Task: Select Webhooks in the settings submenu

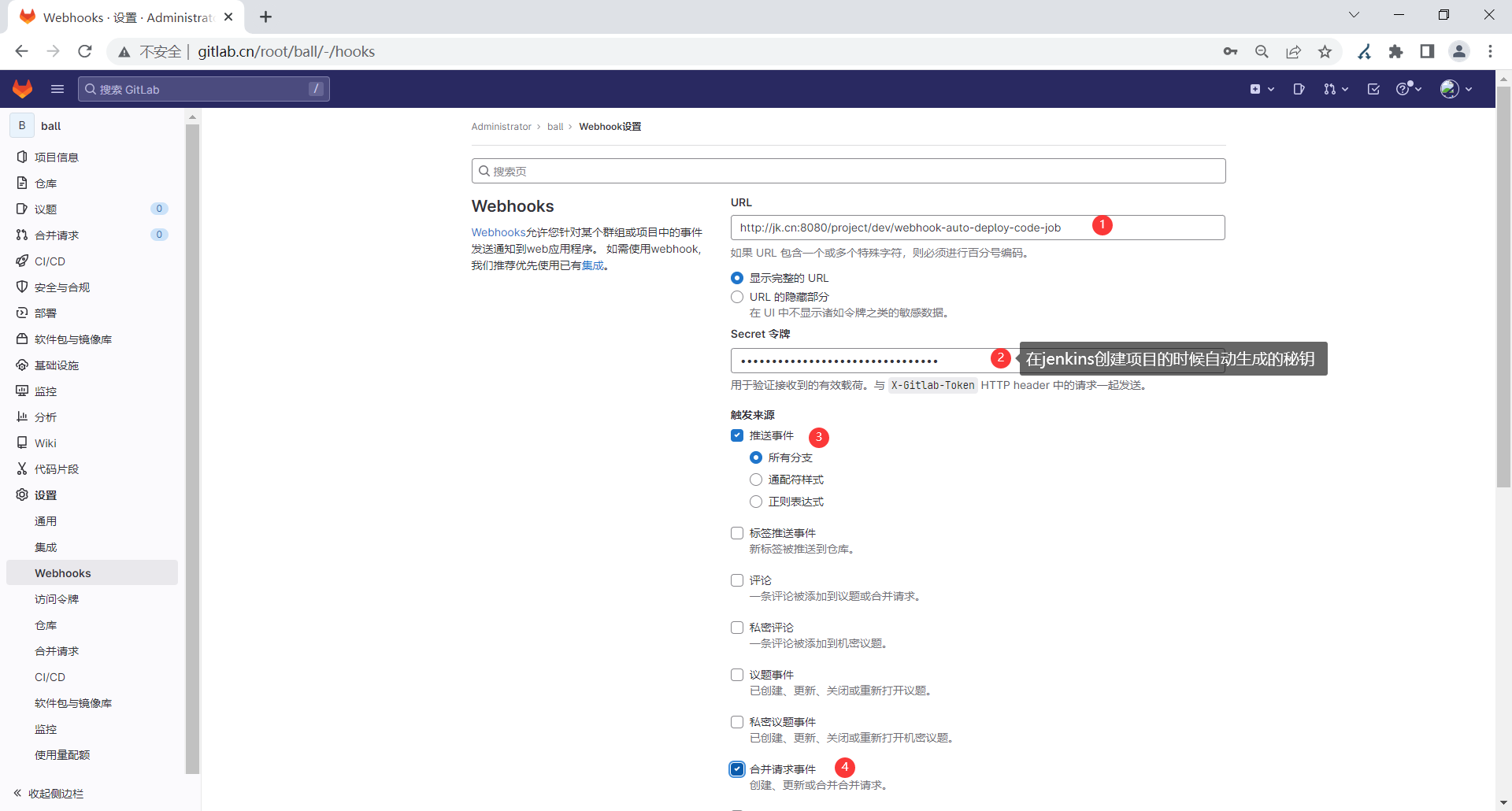Action: pyautogui.click(x=92, y=572)
